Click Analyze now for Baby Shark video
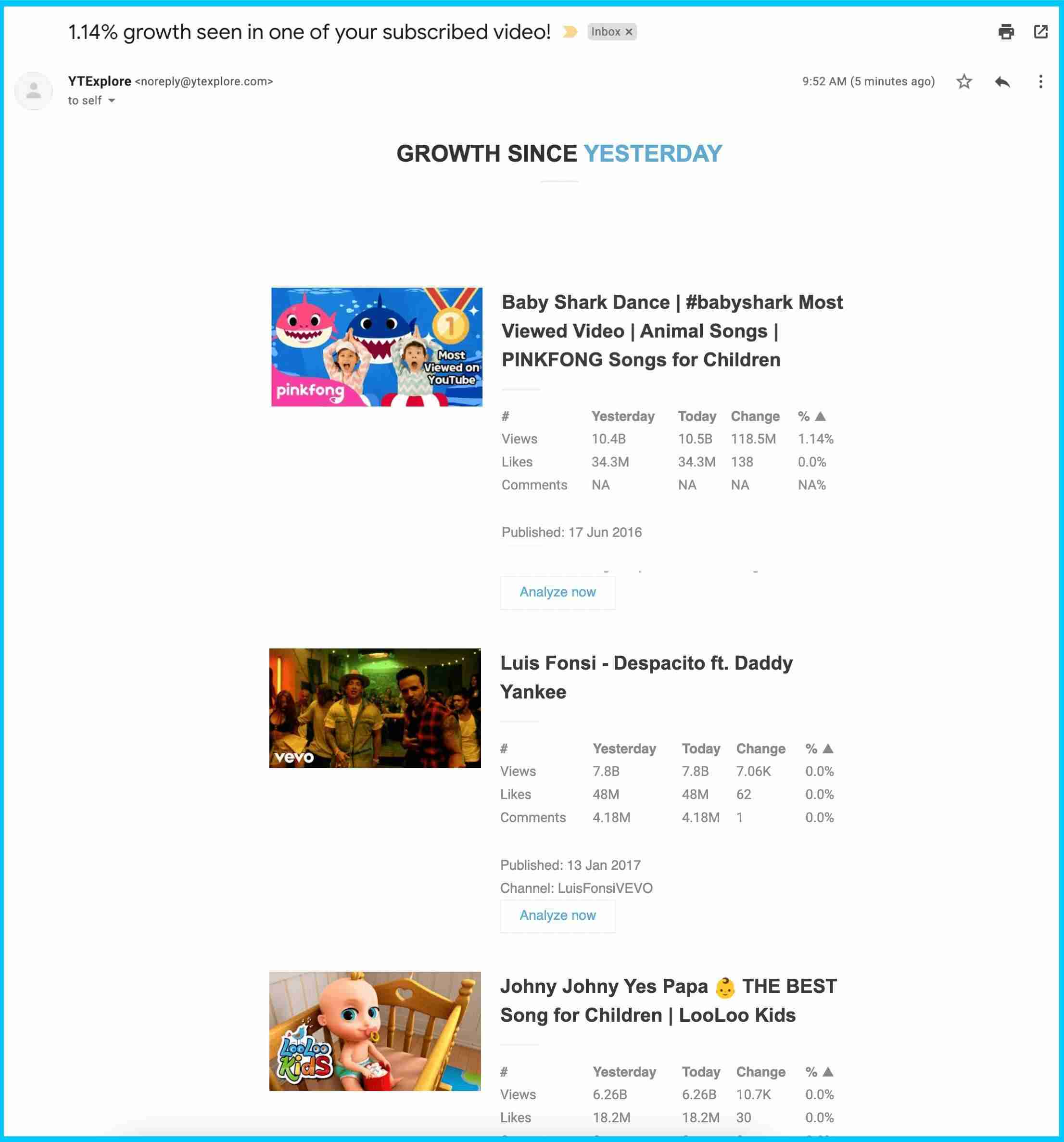 point(557,591)
